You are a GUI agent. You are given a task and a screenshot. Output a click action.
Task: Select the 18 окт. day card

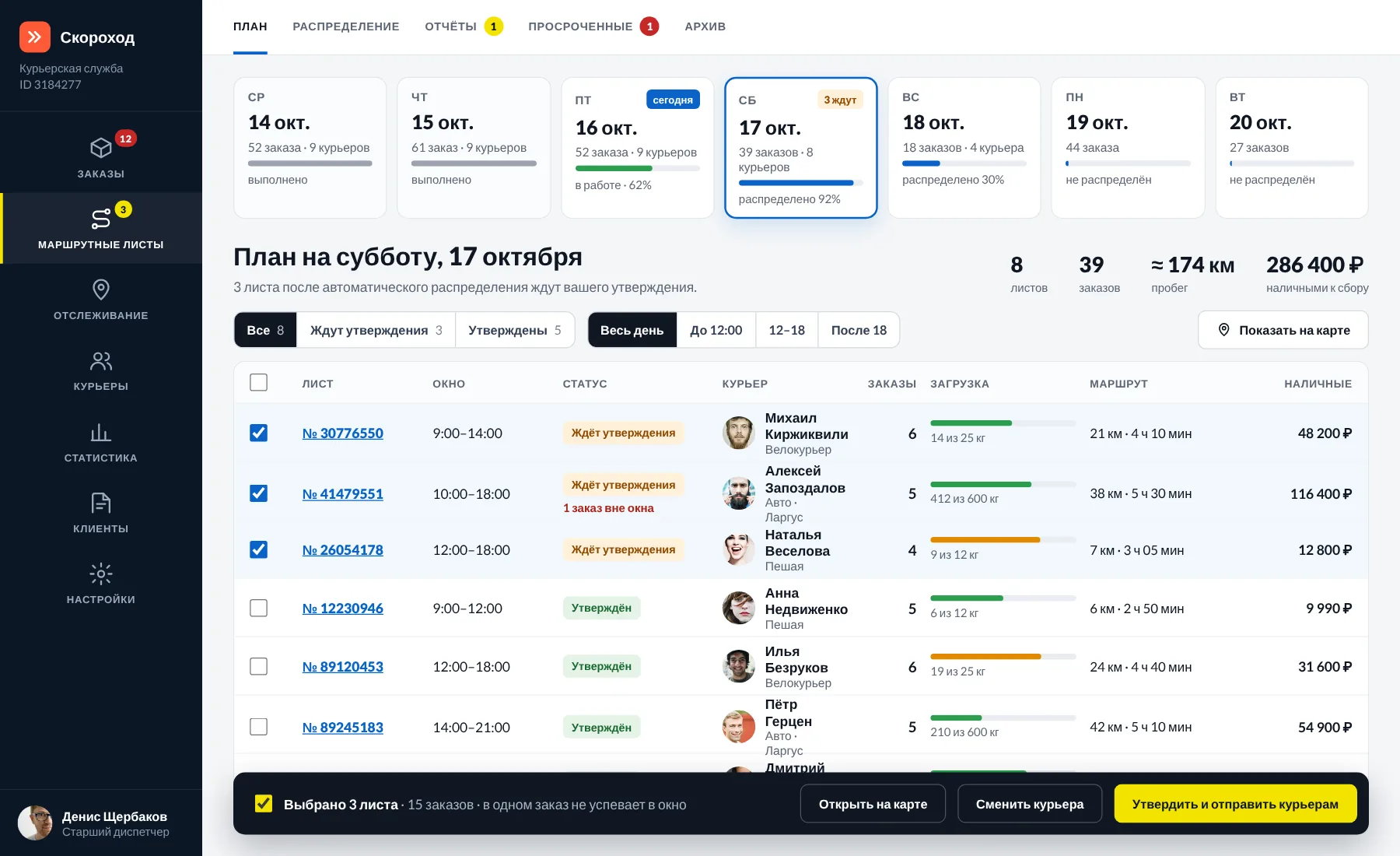coord(964,148)
